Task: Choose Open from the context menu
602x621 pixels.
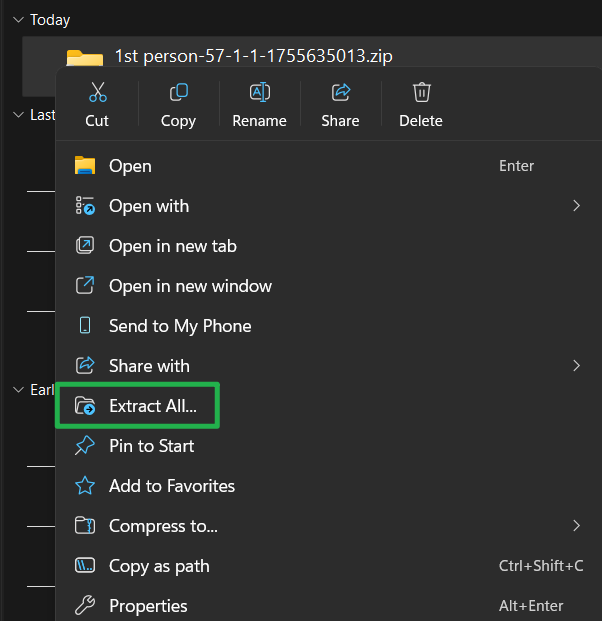Action: coord(130,166)
